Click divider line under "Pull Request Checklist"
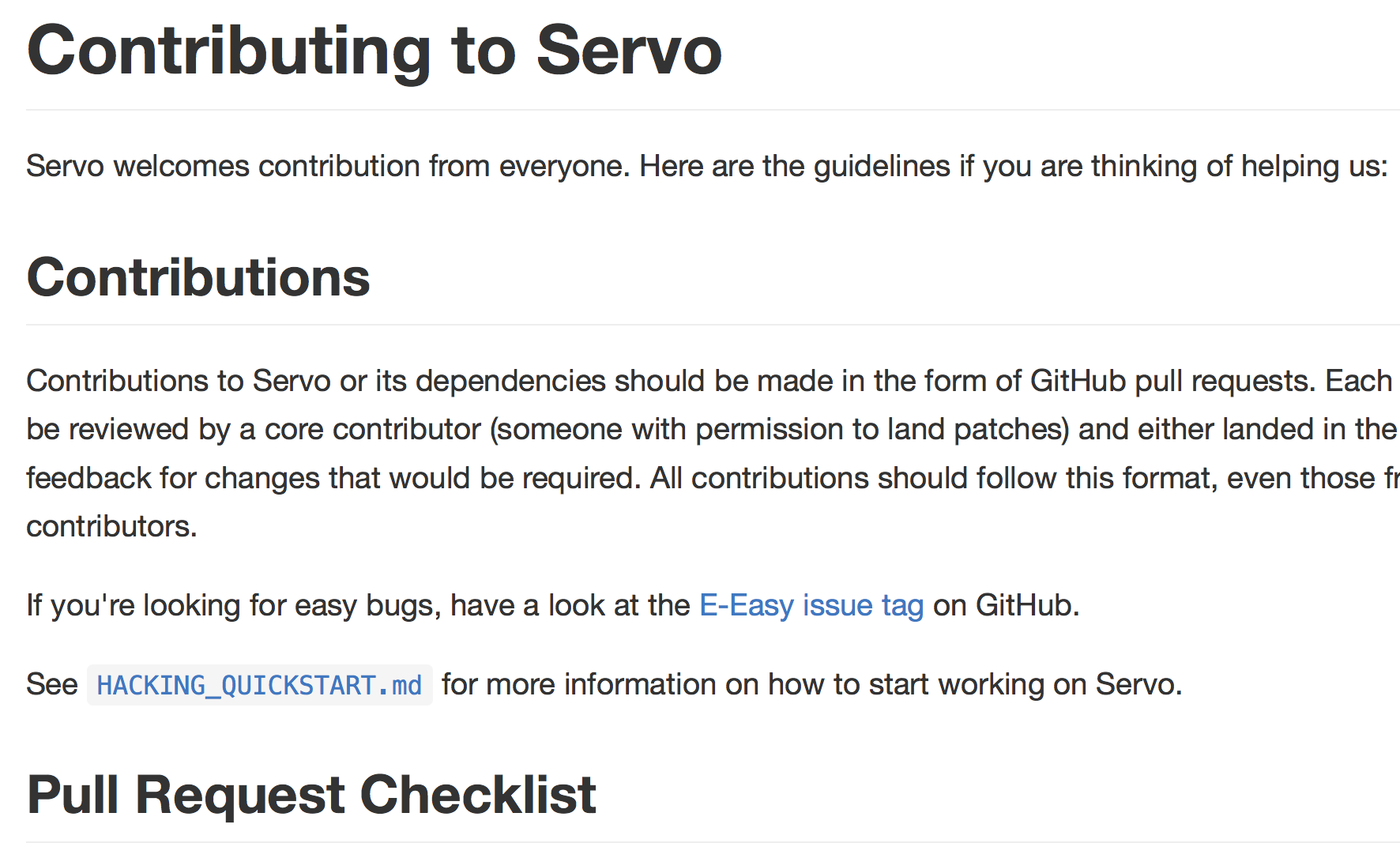 click(x=713, y=843)
